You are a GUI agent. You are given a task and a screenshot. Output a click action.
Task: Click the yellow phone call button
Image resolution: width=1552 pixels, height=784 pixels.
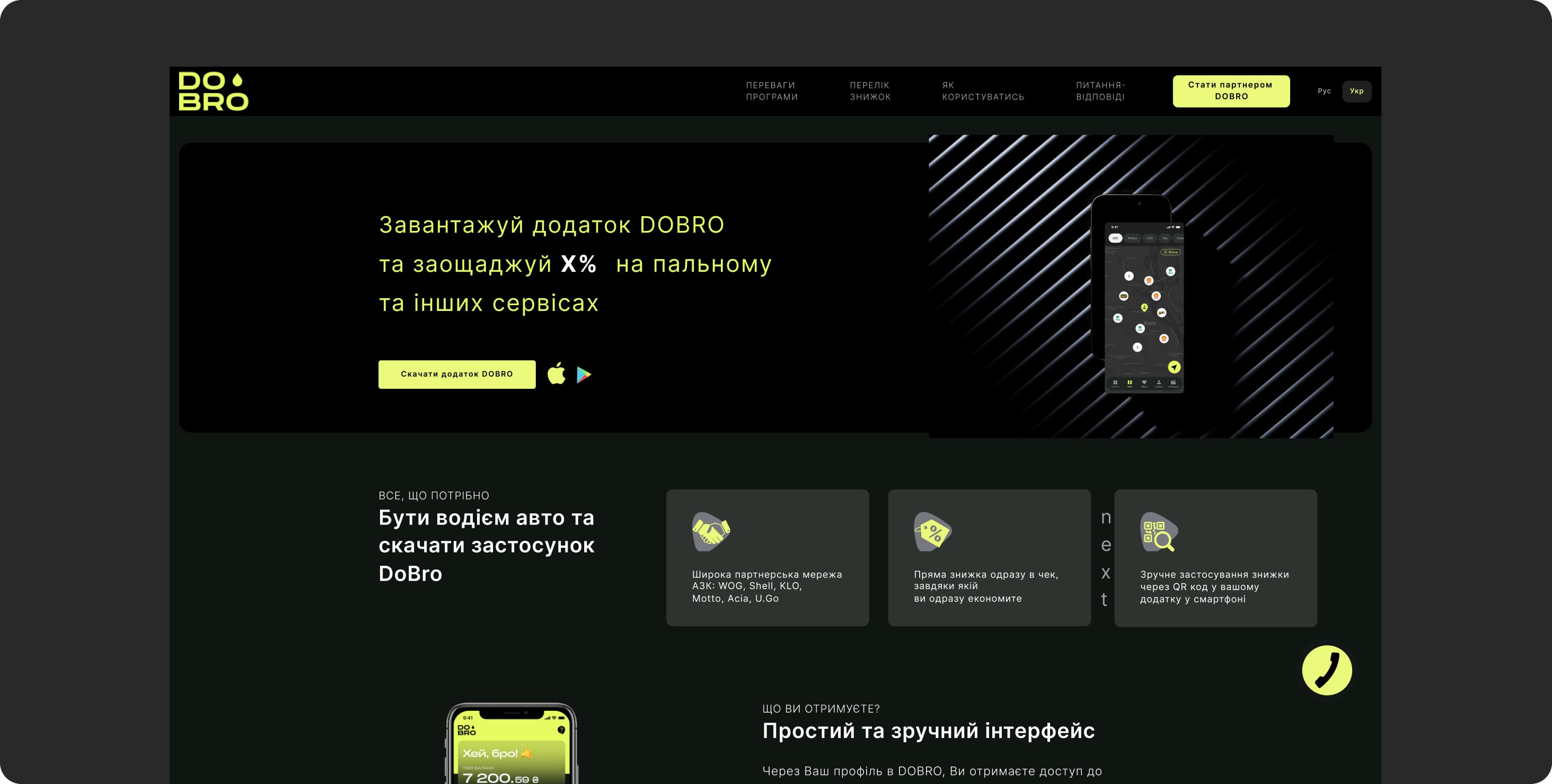pos(1326,670)
